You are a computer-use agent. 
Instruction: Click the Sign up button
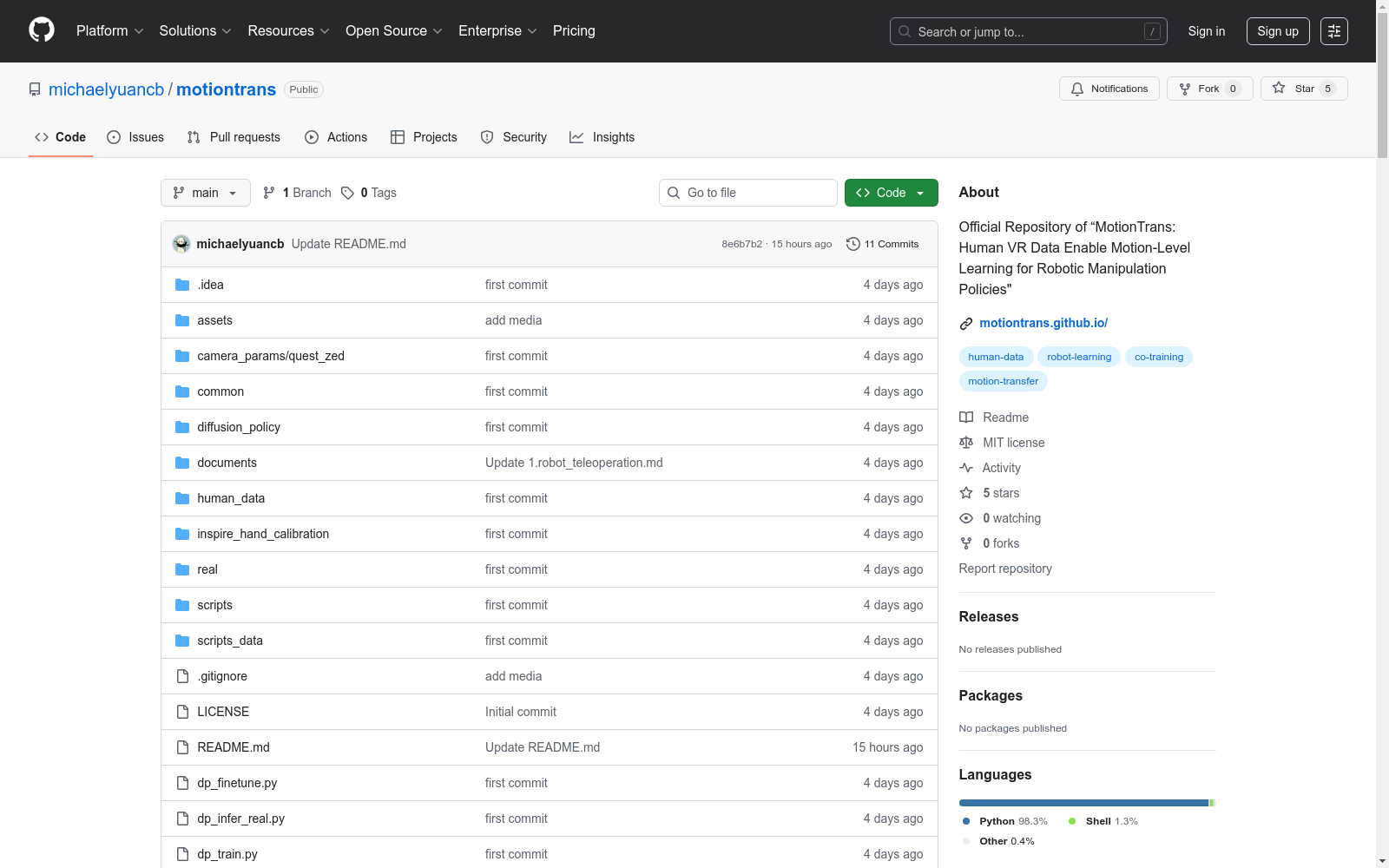(x=1278, y=31)
